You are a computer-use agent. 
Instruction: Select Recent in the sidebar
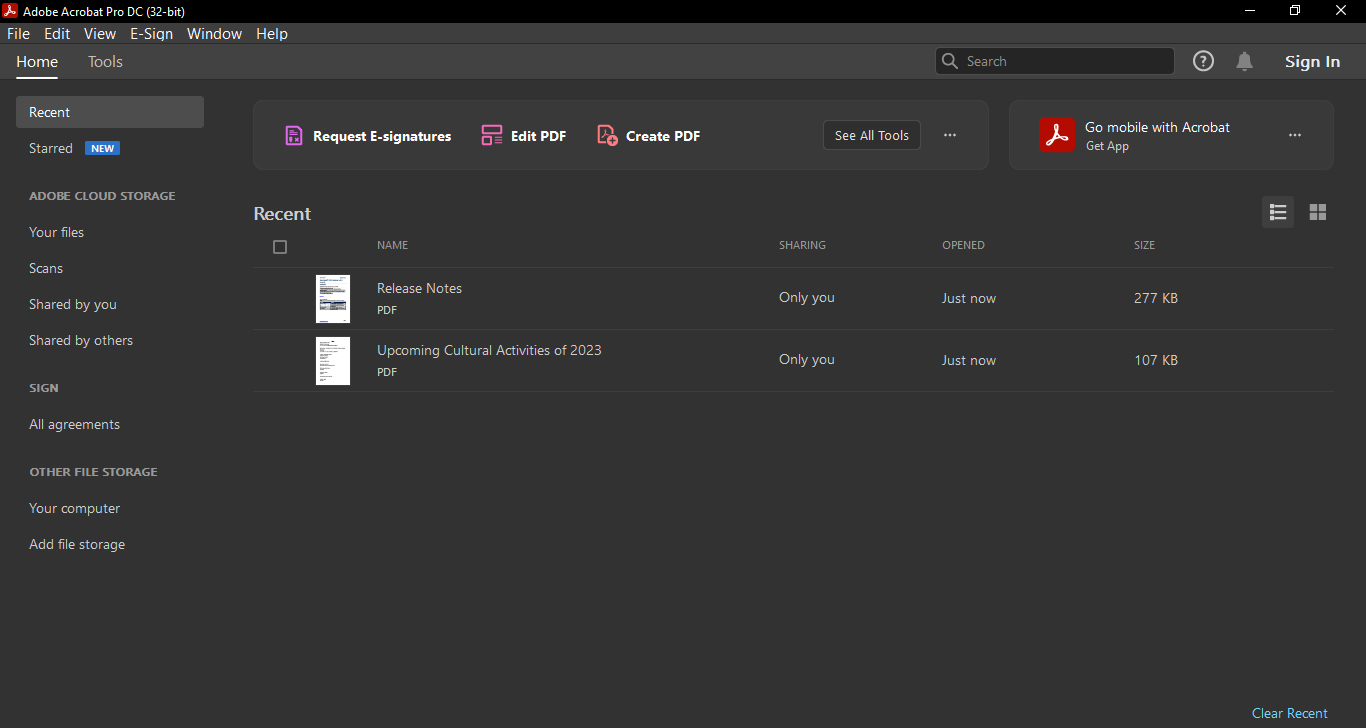110,112
